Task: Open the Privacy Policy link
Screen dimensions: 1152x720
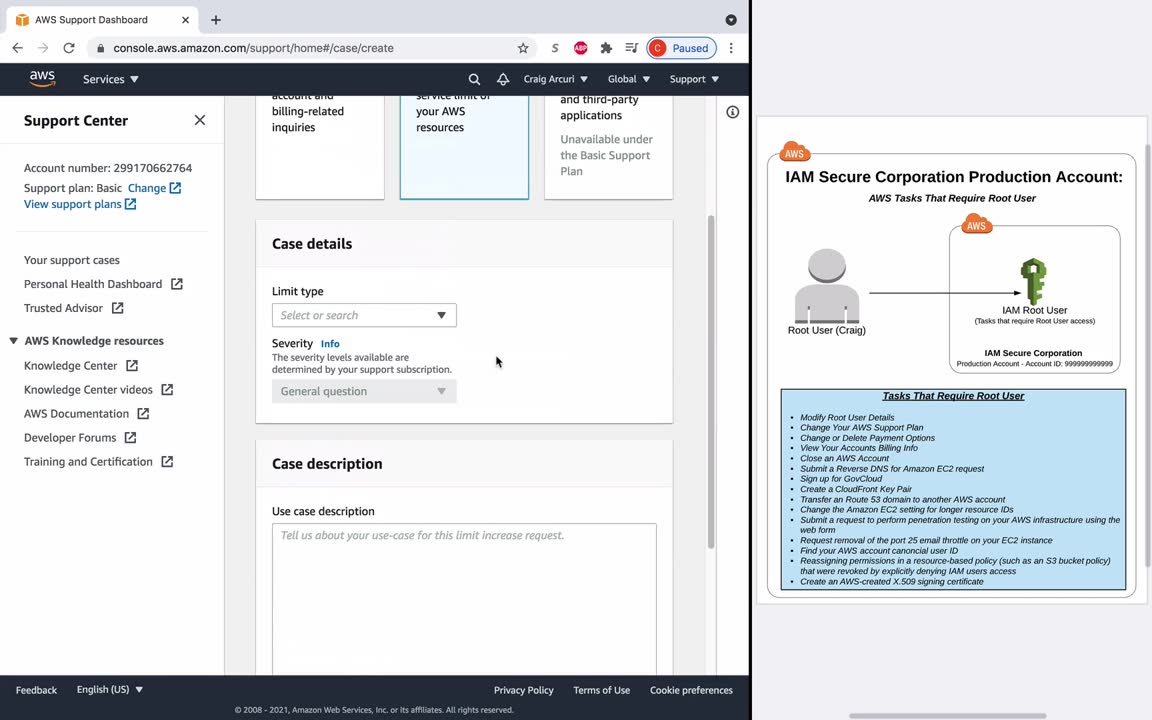Action: [x=523, y=690]
